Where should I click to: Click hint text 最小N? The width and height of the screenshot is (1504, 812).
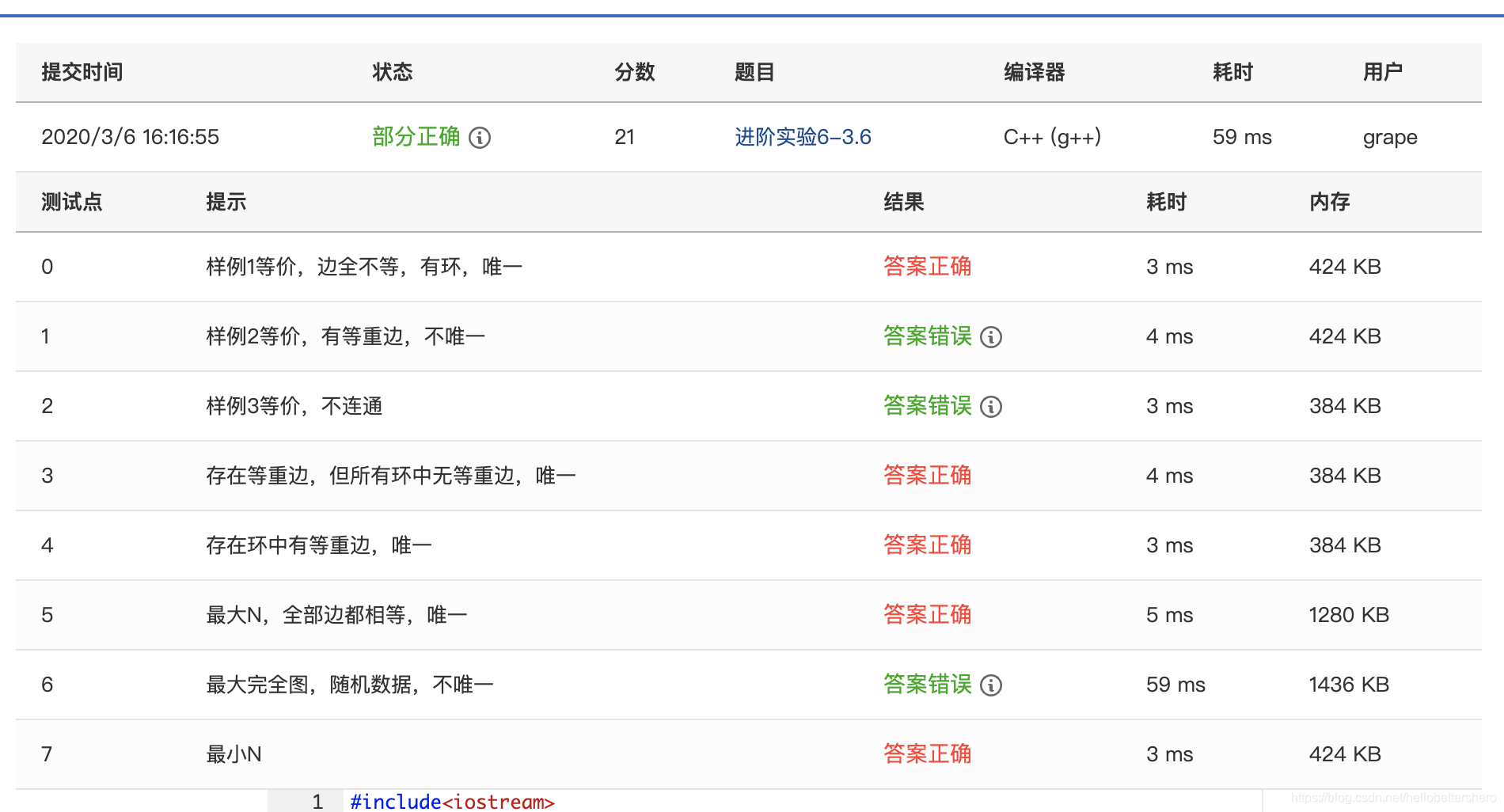click(234, 754)
